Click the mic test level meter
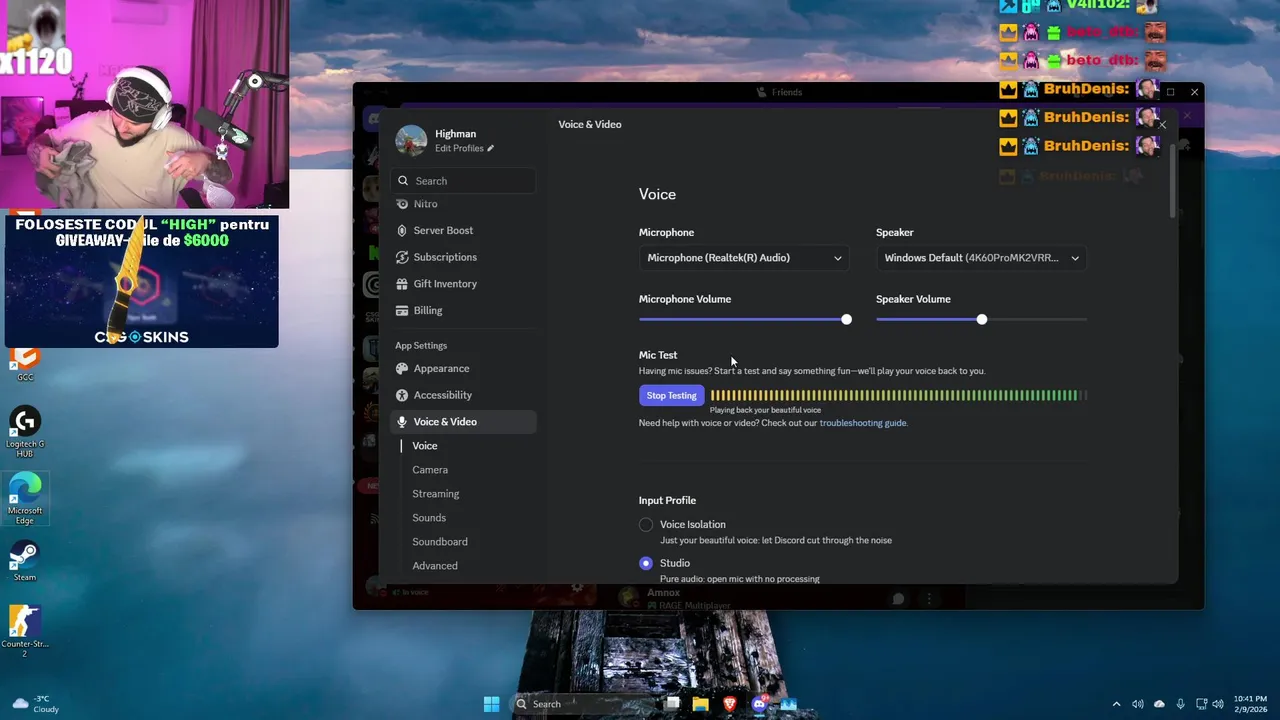The width and height of the screenshot is (1280, 720). 898,395
